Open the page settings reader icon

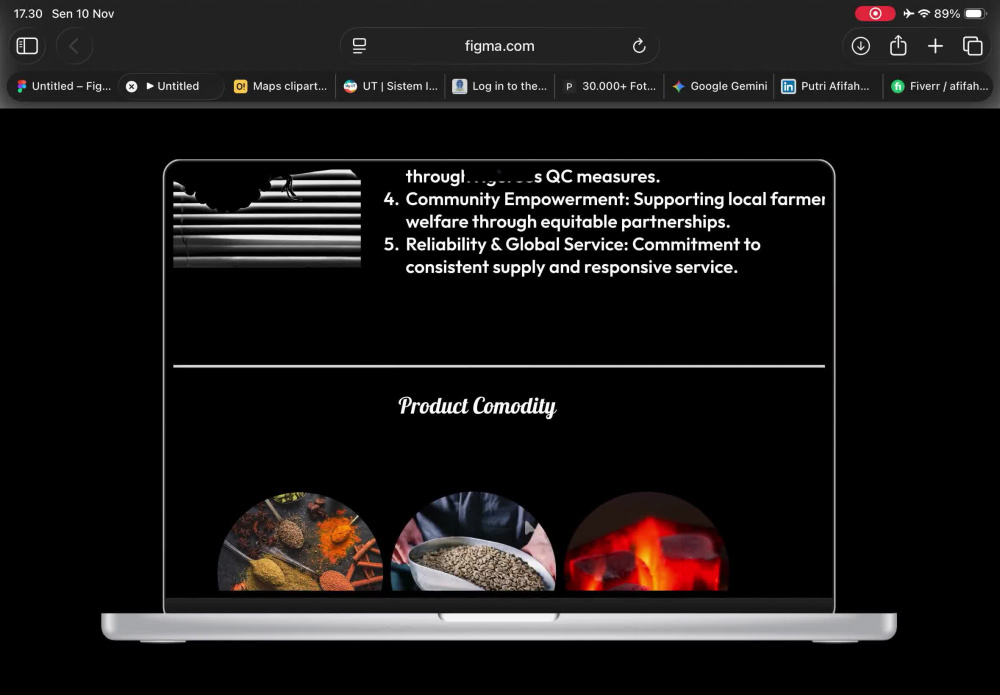pos(359,46)
